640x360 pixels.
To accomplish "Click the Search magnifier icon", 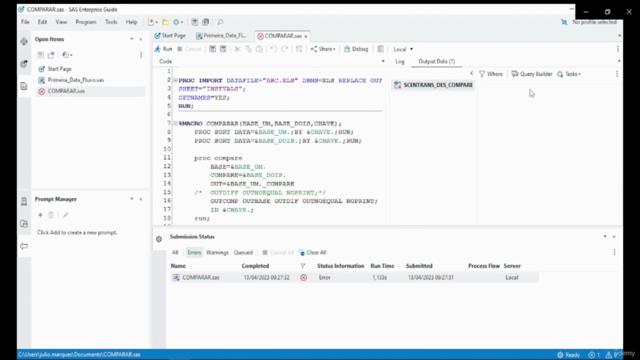I will click(x=220, y=22).
